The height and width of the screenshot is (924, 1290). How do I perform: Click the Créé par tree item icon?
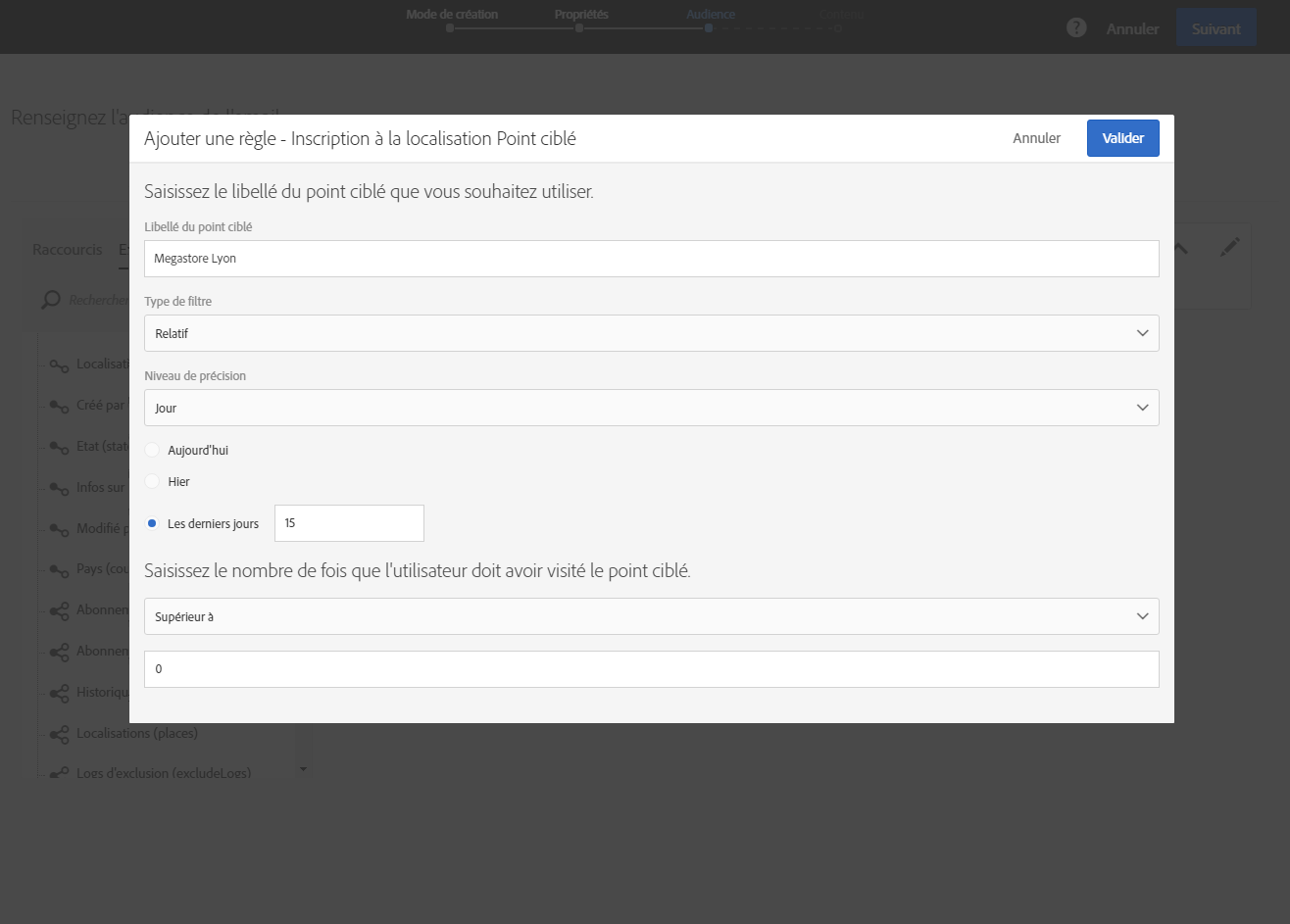pos(59,406)
